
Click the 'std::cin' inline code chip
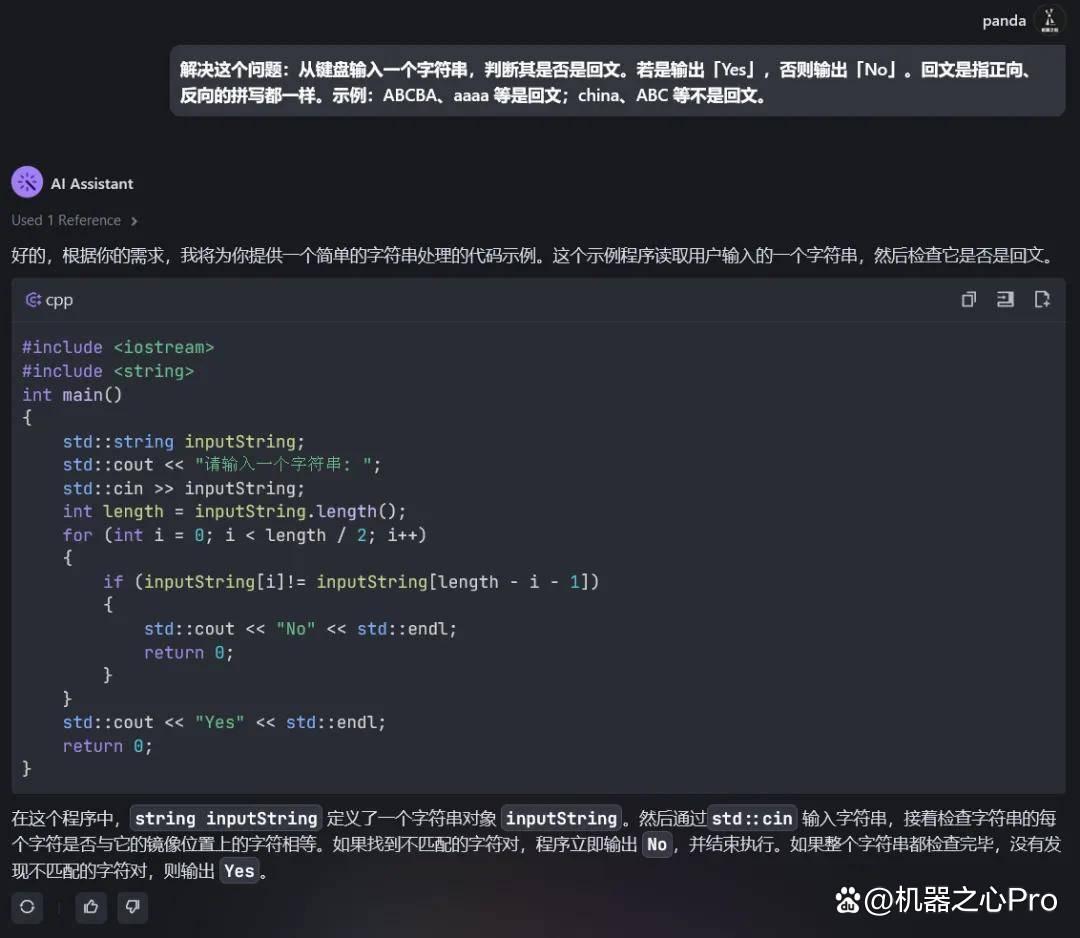point(751,818)
